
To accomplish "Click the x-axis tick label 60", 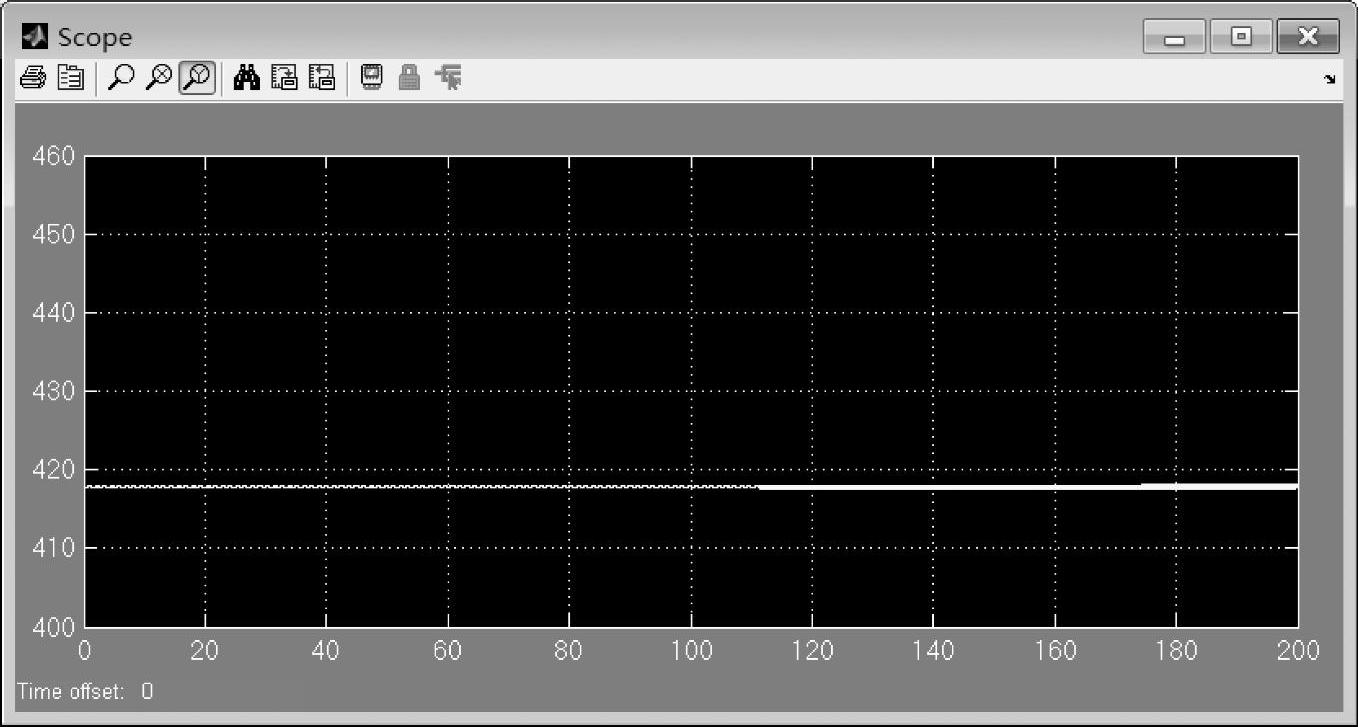I will [448, 652].
